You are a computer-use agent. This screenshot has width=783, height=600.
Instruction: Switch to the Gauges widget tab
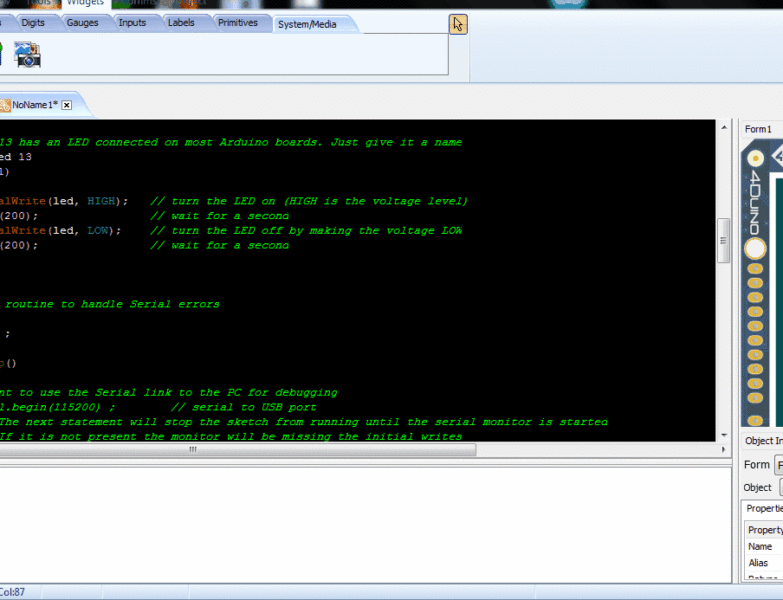(x=82, y=23)
